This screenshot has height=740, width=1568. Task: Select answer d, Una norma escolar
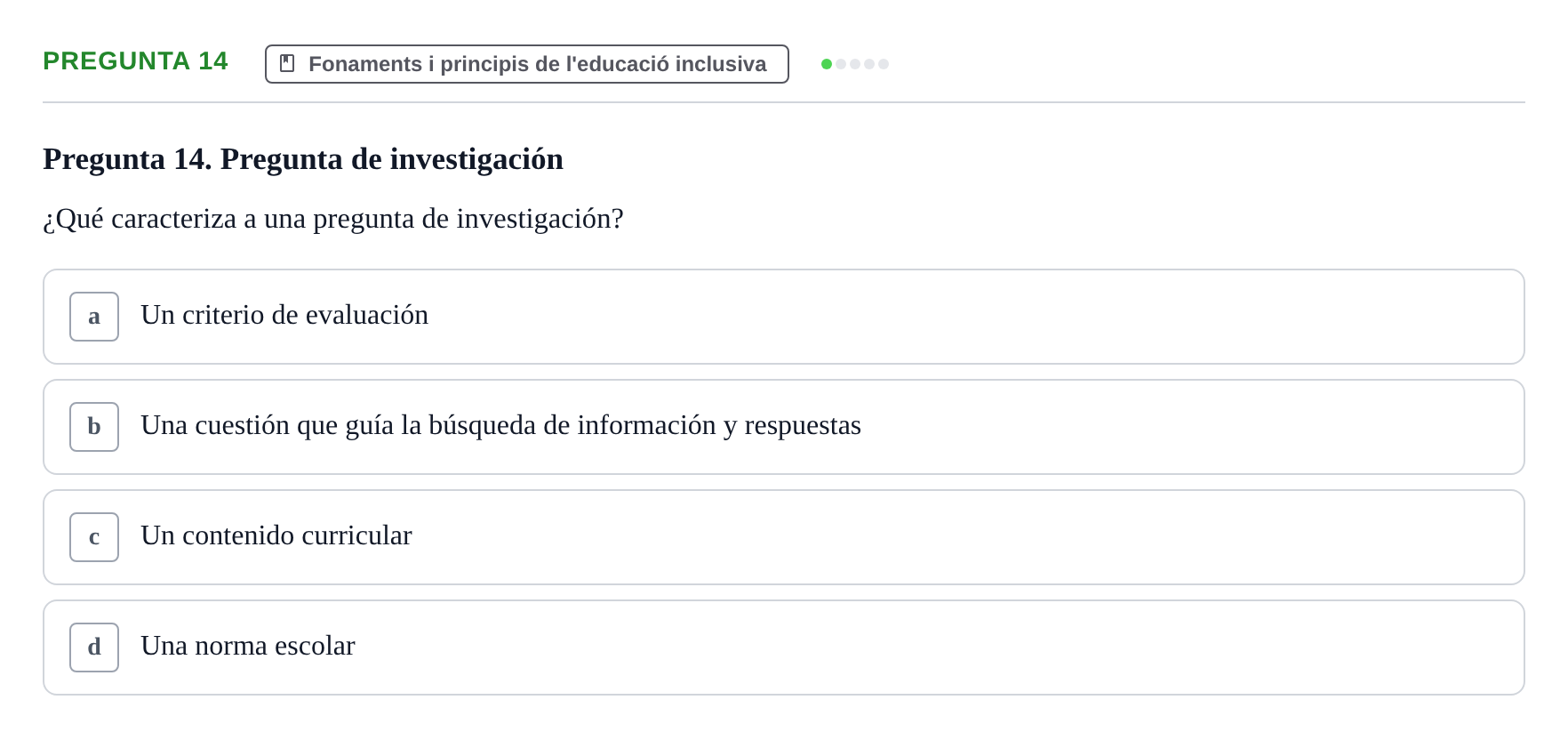coord(783,647)
